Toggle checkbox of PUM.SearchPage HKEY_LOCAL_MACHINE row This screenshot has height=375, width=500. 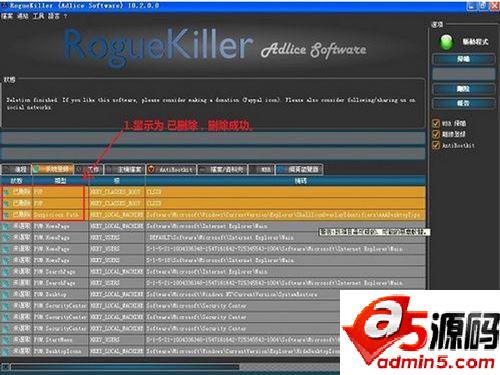point(6,272)
